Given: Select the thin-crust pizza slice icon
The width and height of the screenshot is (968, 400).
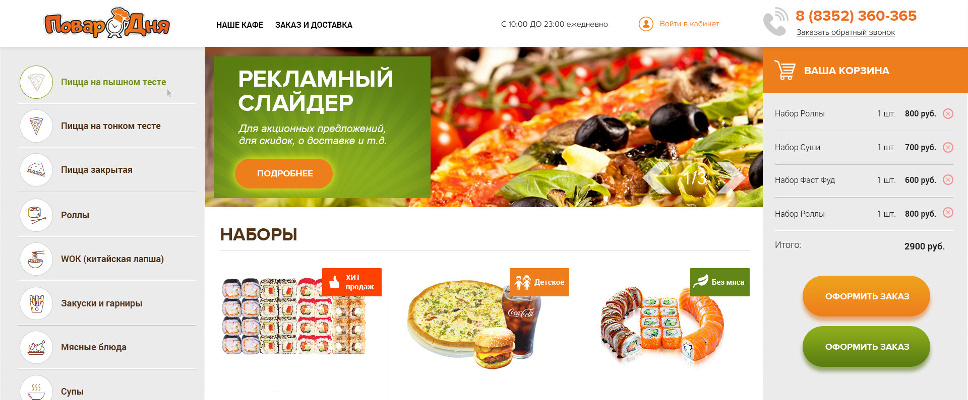Looking at the screenshot, I should pyautogui.click(x=36, y=126).
